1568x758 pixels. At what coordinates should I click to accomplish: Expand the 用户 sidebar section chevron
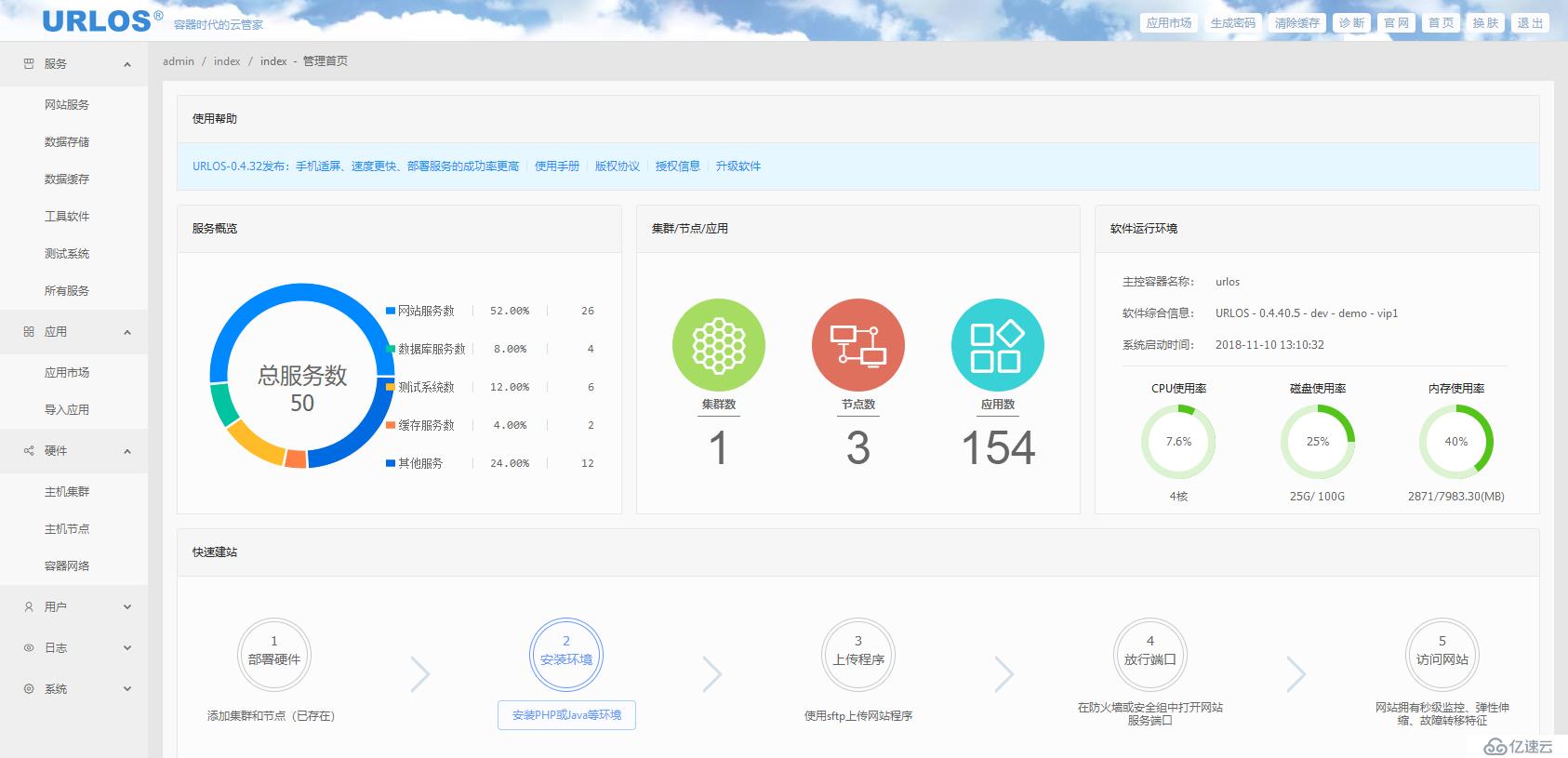[127, 607]
